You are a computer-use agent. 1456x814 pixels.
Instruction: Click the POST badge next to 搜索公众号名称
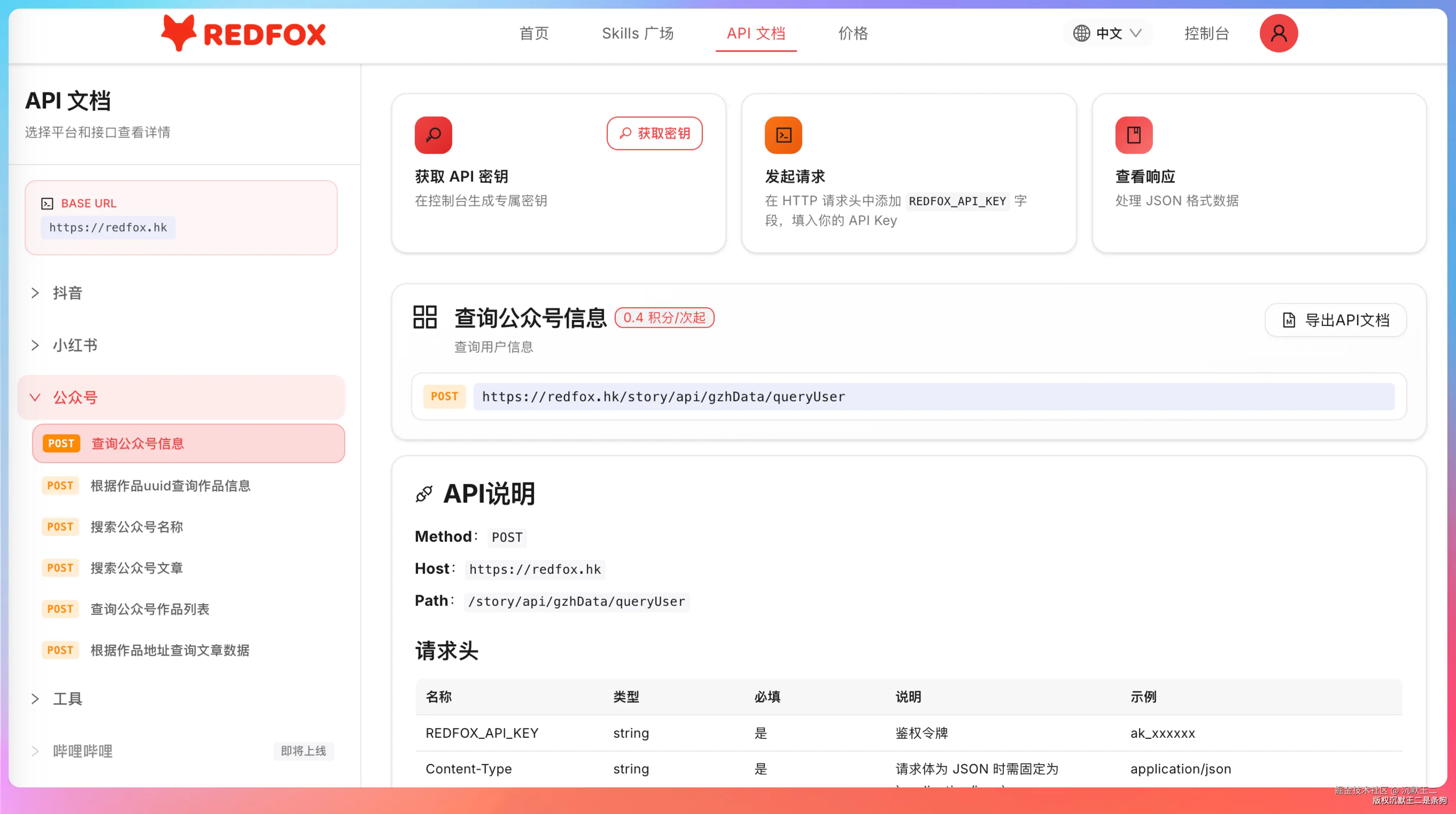[x=60, y=527]
